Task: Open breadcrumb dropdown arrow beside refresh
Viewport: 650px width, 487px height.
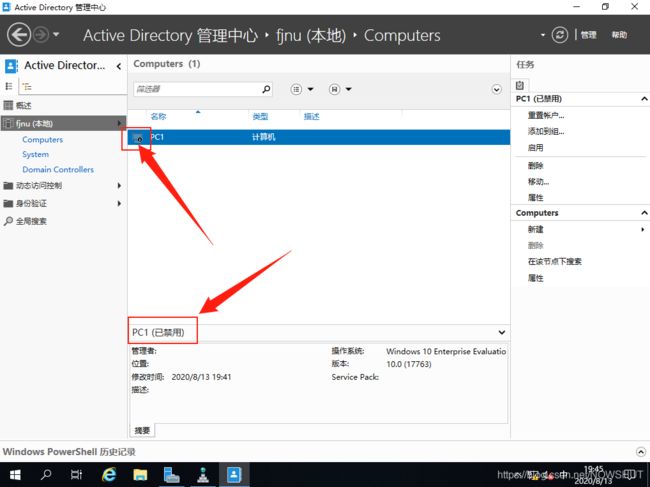Action: click(543, 35)
